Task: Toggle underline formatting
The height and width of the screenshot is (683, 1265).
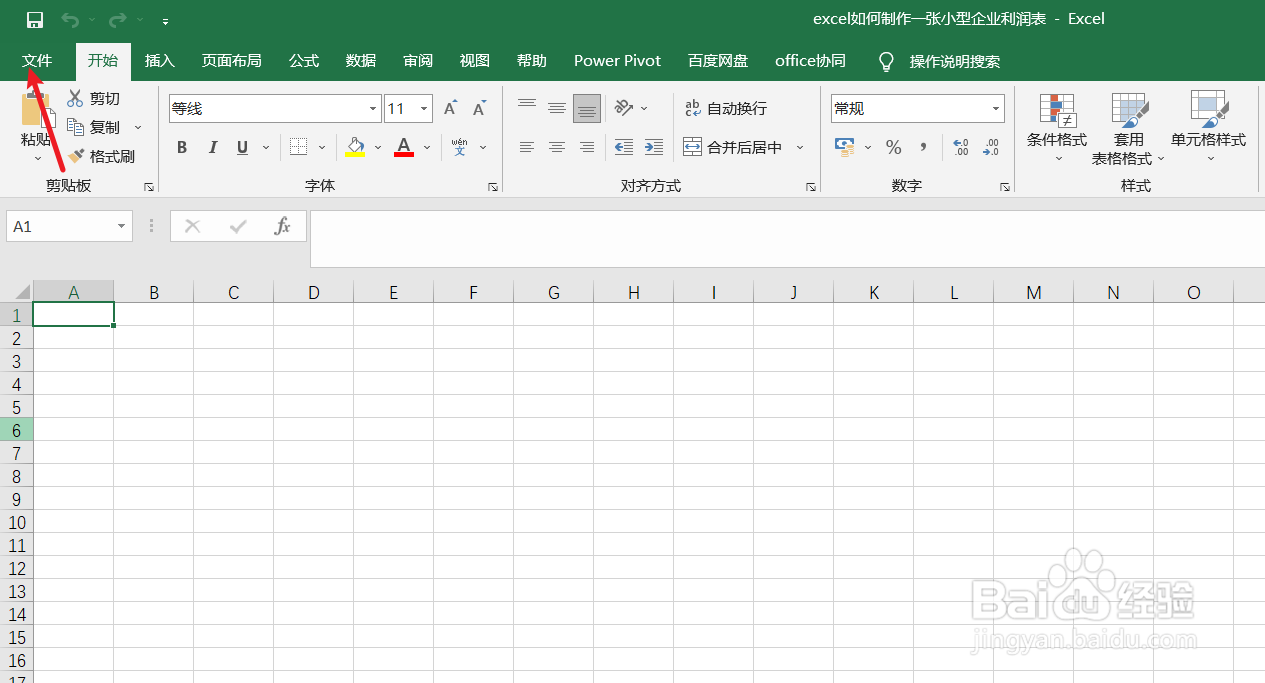Action: (242, 148)
